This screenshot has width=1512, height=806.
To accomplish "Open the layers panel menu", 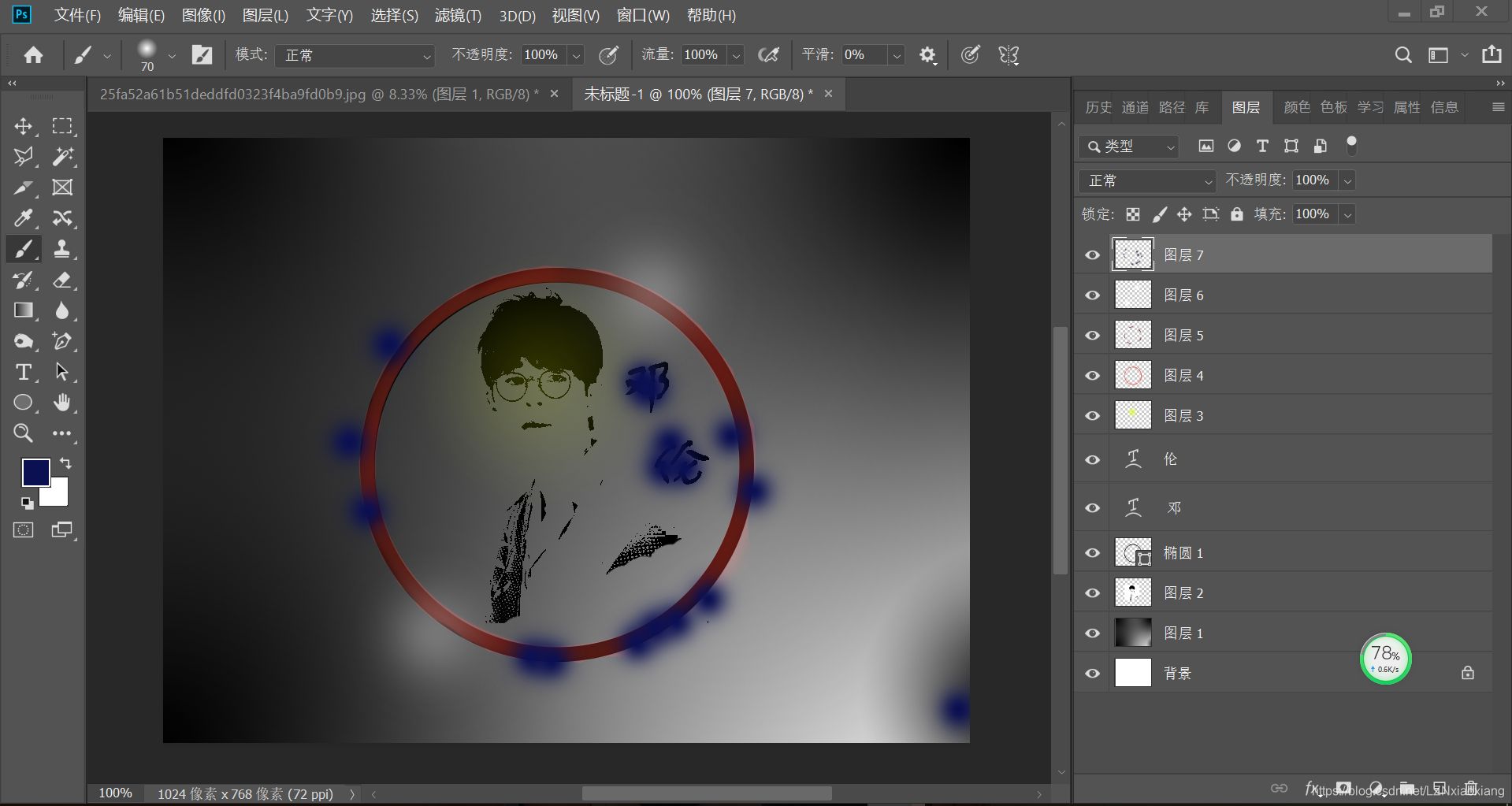I will tap(1499, 107).
